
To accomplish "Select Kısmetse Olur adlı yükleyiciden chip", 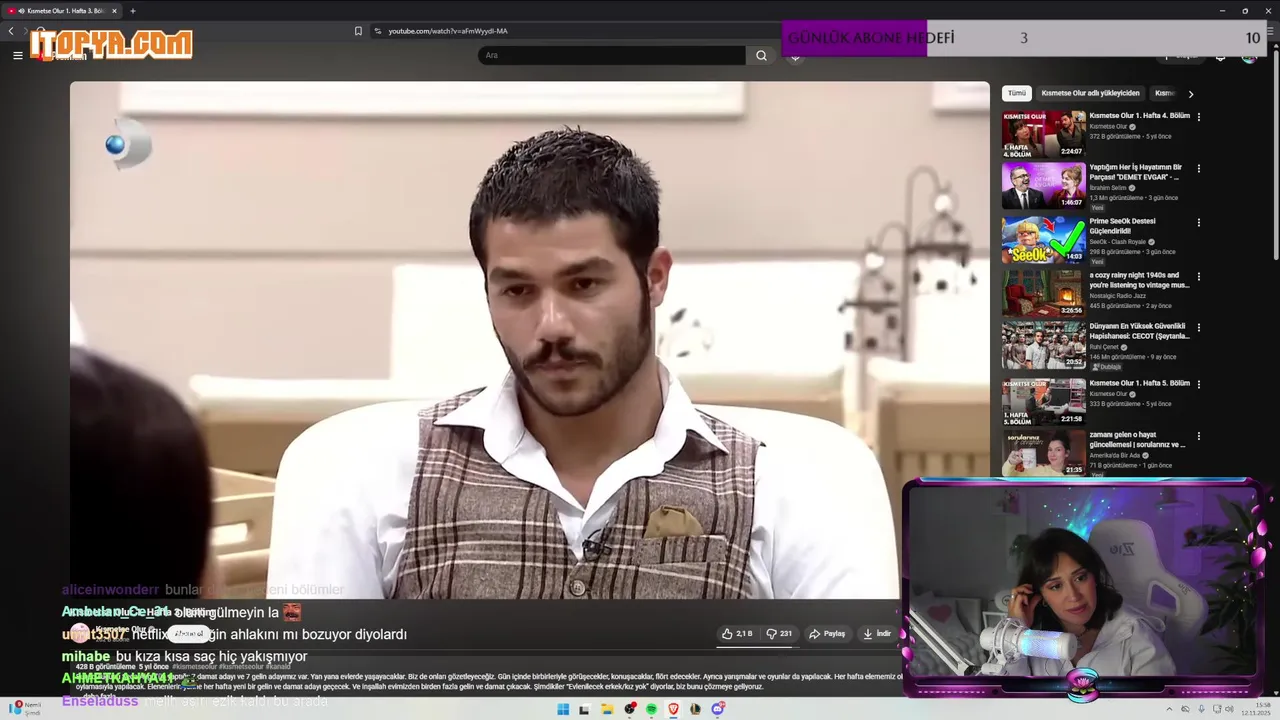I will point(1090,93).
